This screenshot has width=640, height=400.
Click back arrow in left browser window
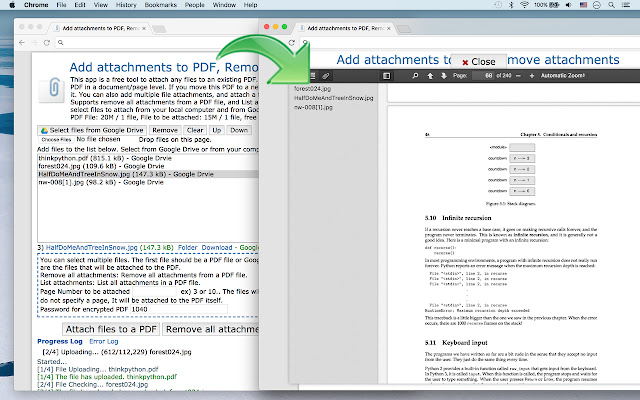coord(22,42)
